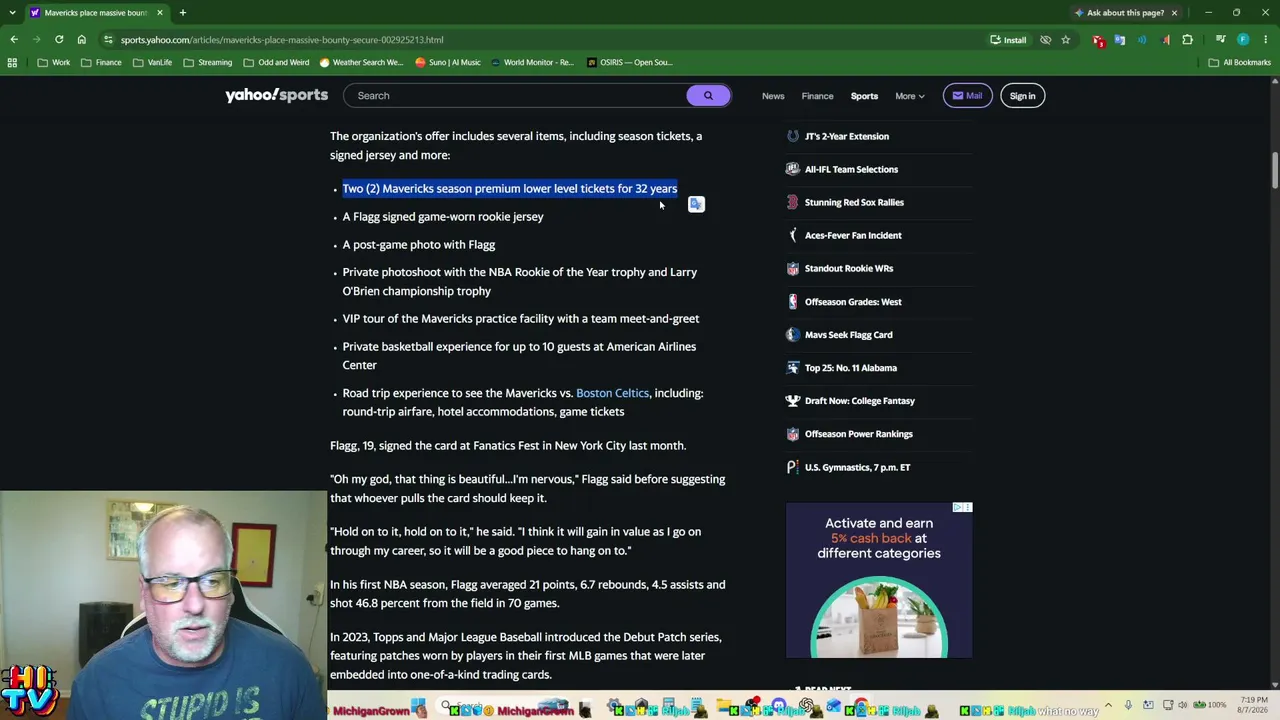This screenshot has height=720, width=1280.
Task: Go to Finance in Yahoo navigation
Action: (x=817, y=96)
